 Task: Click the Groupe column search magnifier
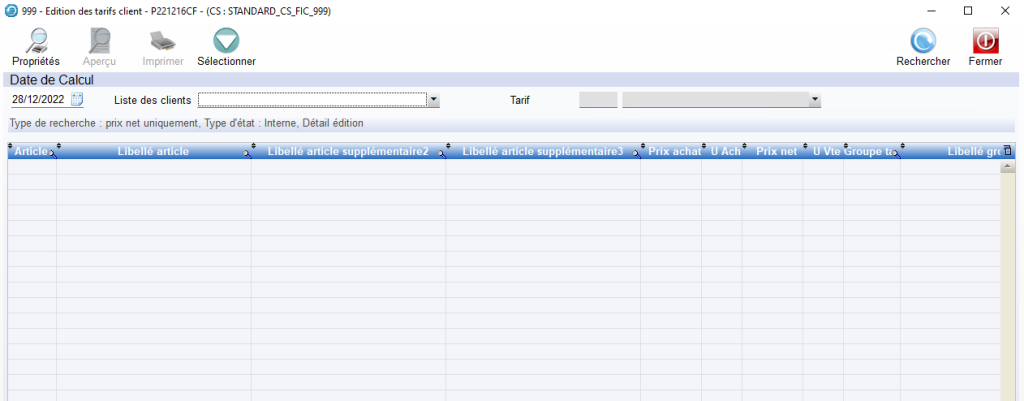896,154
